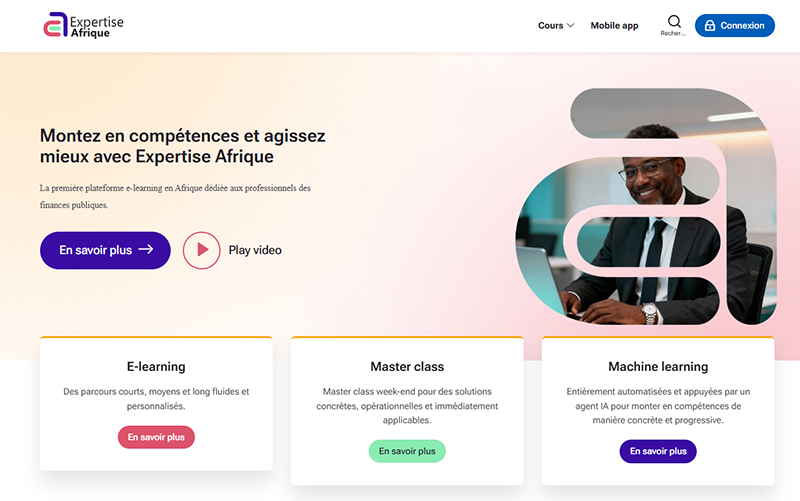Select the E-learning card title
This screenshot has height=501, width=800.
click(x=156, y=366)
